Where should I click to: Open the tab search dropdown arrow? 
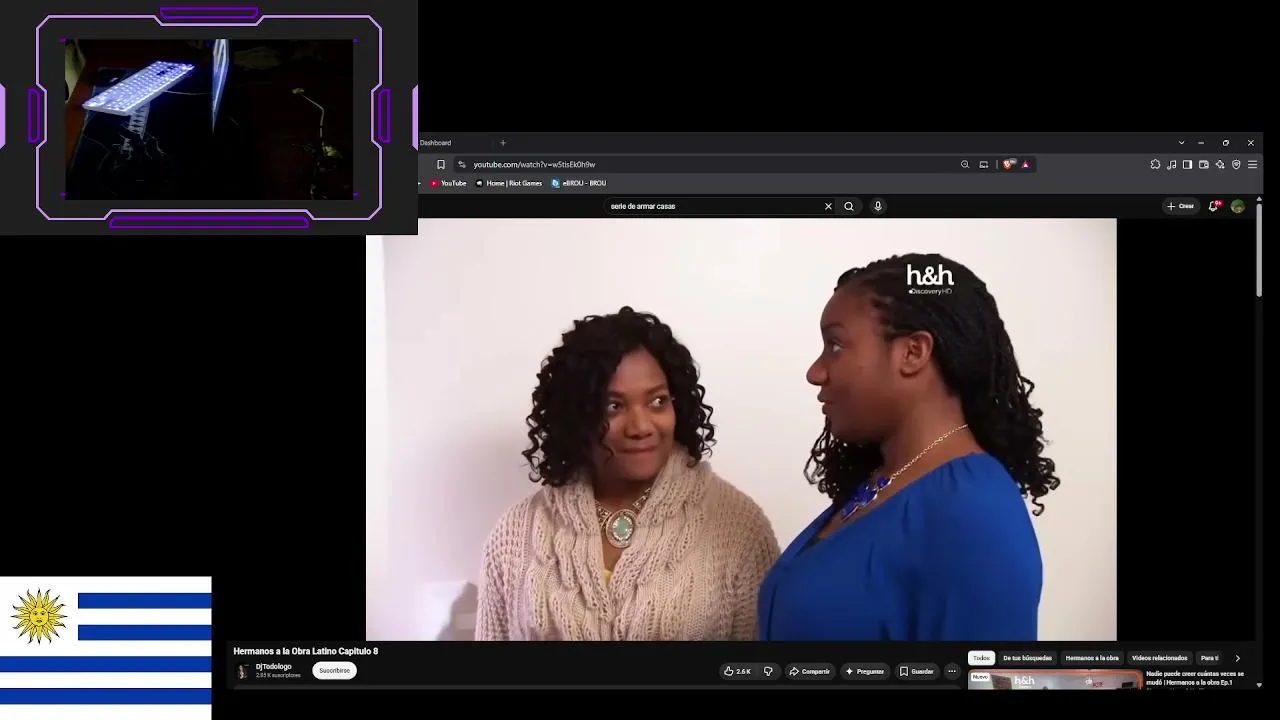coord(1181,143)
